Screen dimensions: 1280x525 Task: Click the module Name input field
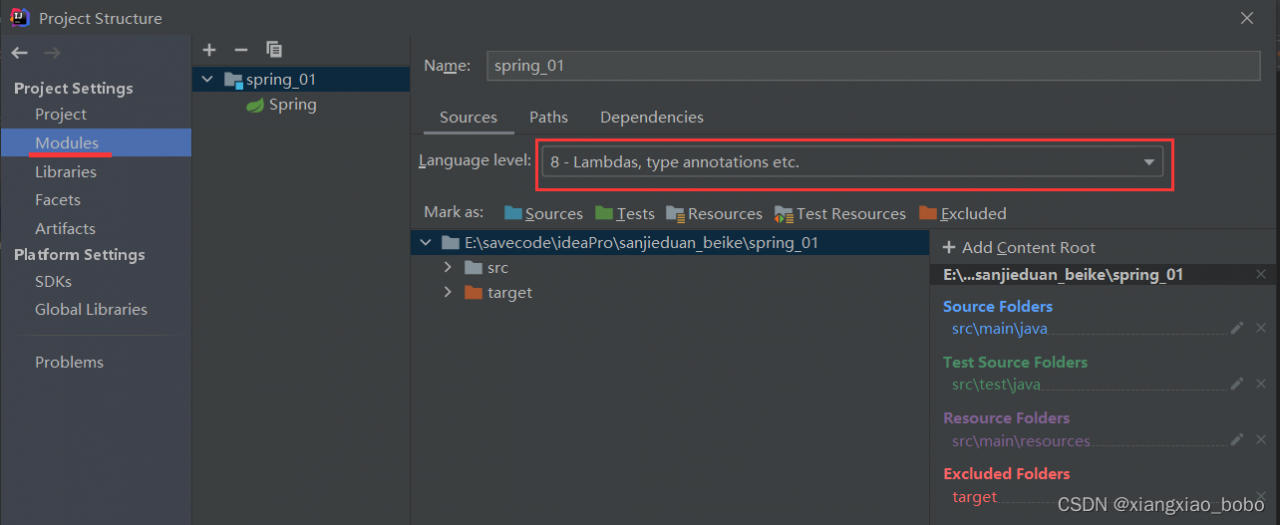click(x=872, y=66)
